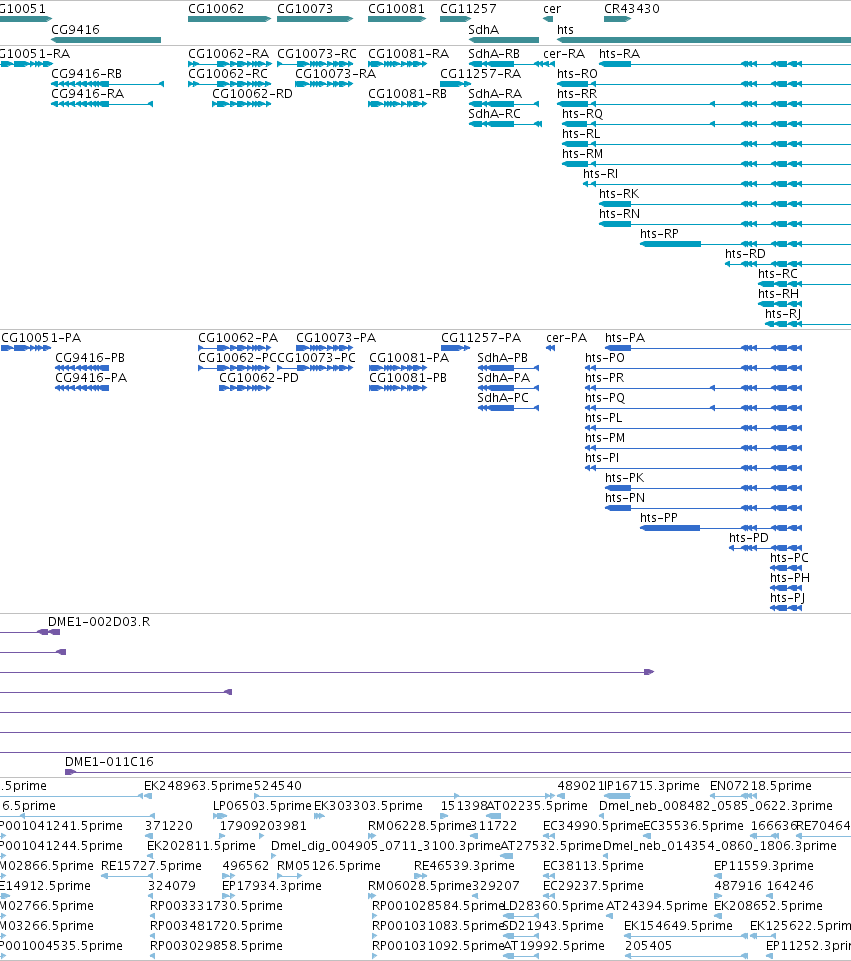
Task: Click transcript label CG10062-RA
Action: (x=229, y=53)
